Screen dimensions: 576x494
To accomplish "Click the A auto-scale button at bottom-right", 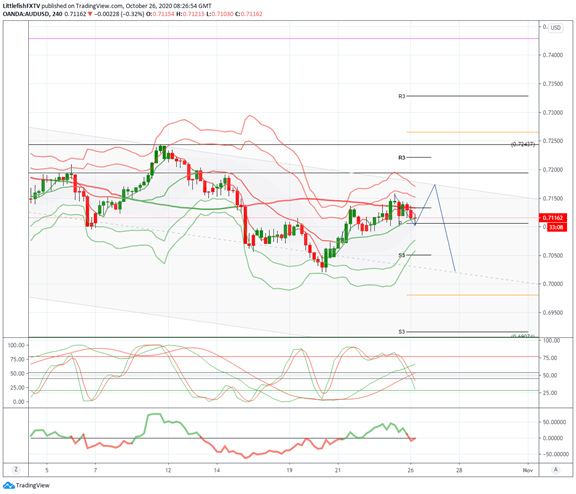I will 556,469.
